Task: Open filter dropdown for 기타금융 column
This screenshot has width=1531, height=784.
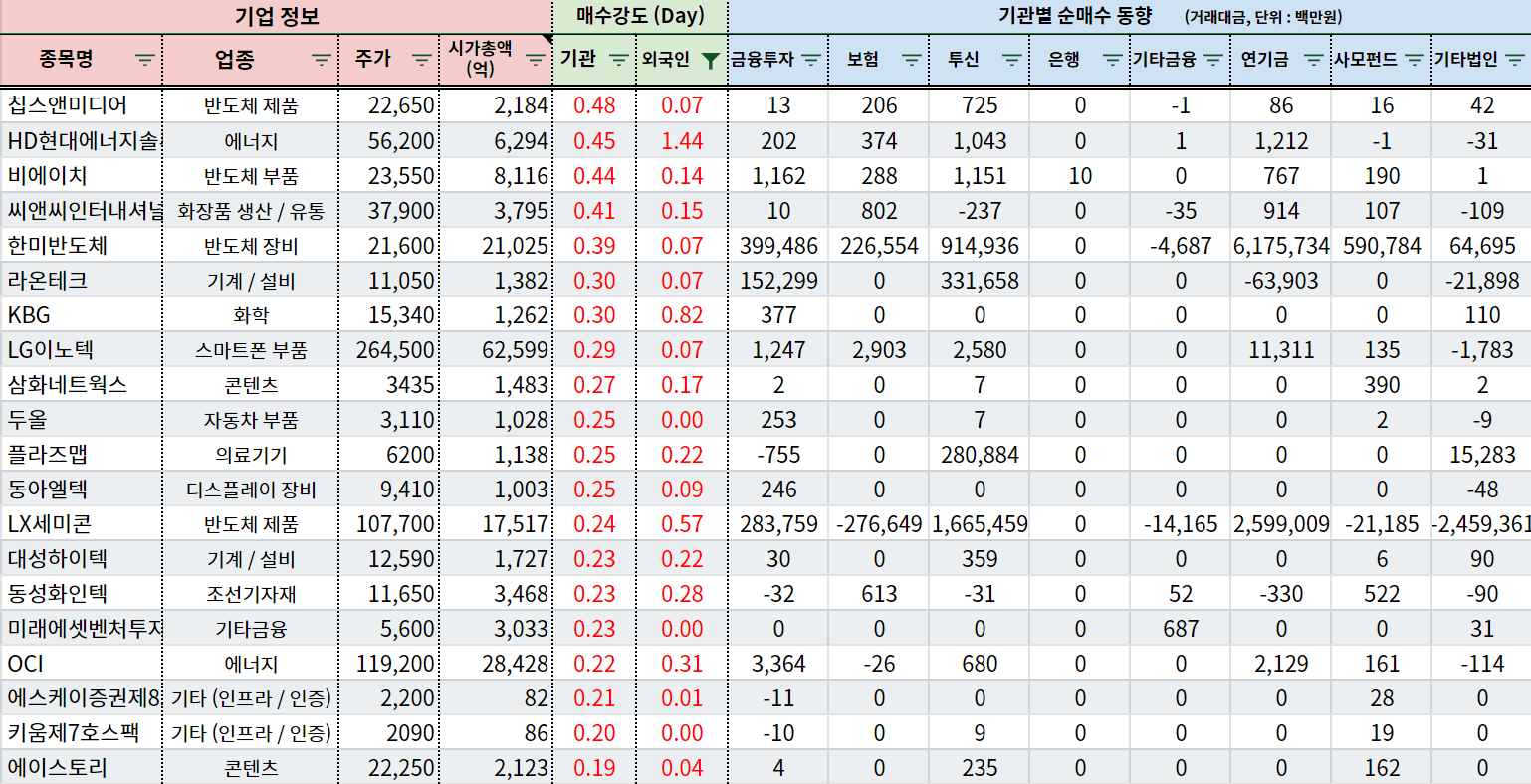Action: coord(1212,60)
